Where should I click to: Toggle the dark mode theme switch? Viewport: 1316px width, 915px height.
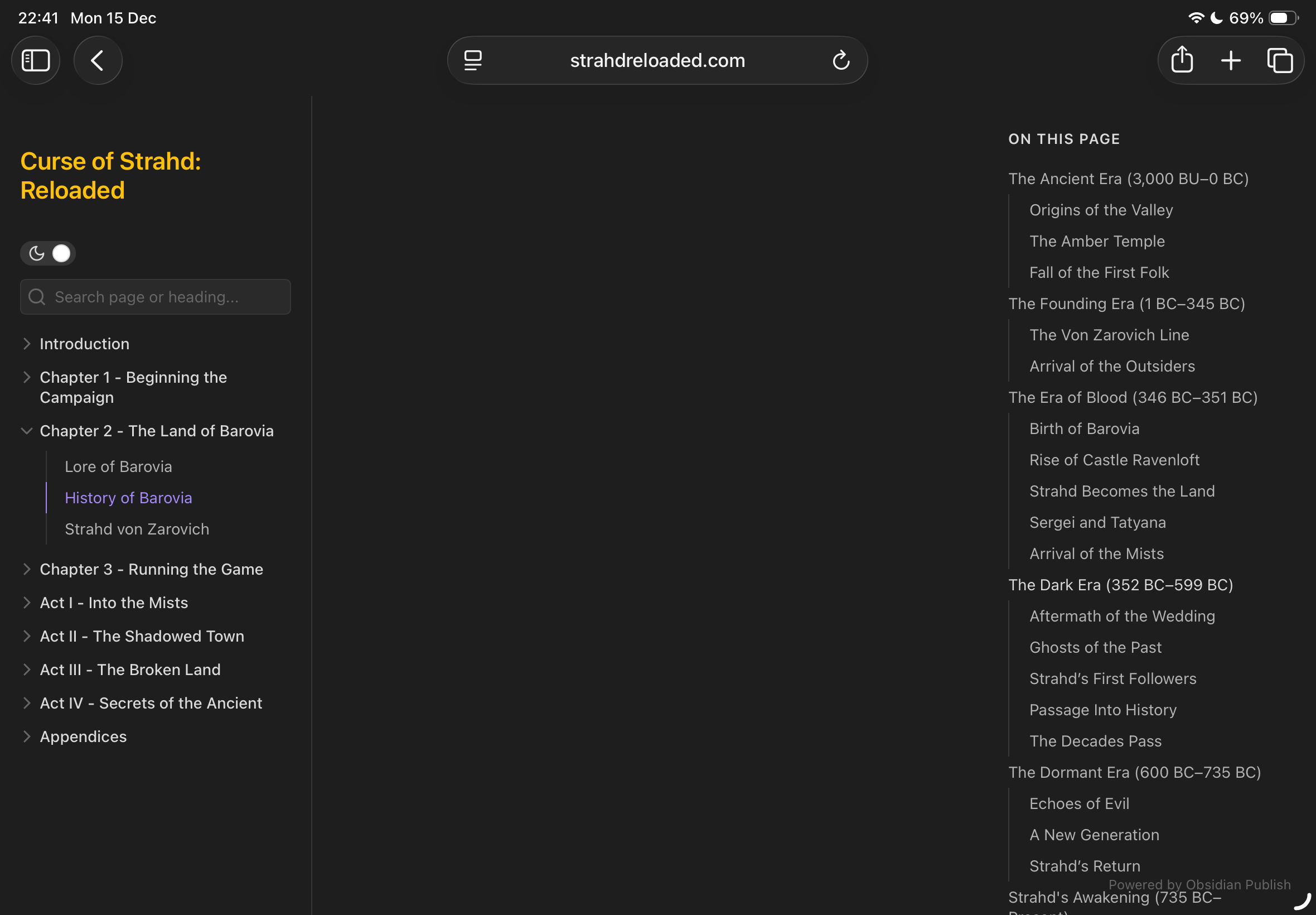[48, 253]
